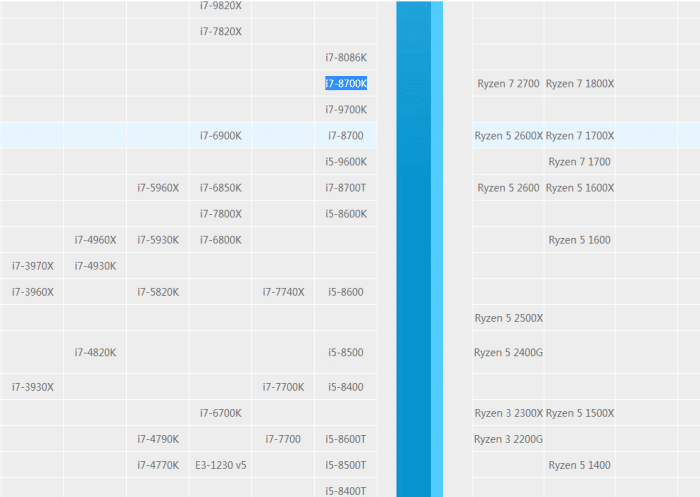Click the i7-3960X cell
700x497 pixels.
click(x=33, y=292)
